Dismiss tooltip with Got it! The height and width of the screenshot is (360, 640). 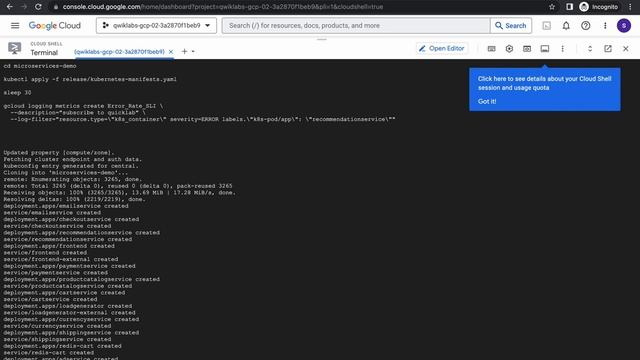point(487,101)
